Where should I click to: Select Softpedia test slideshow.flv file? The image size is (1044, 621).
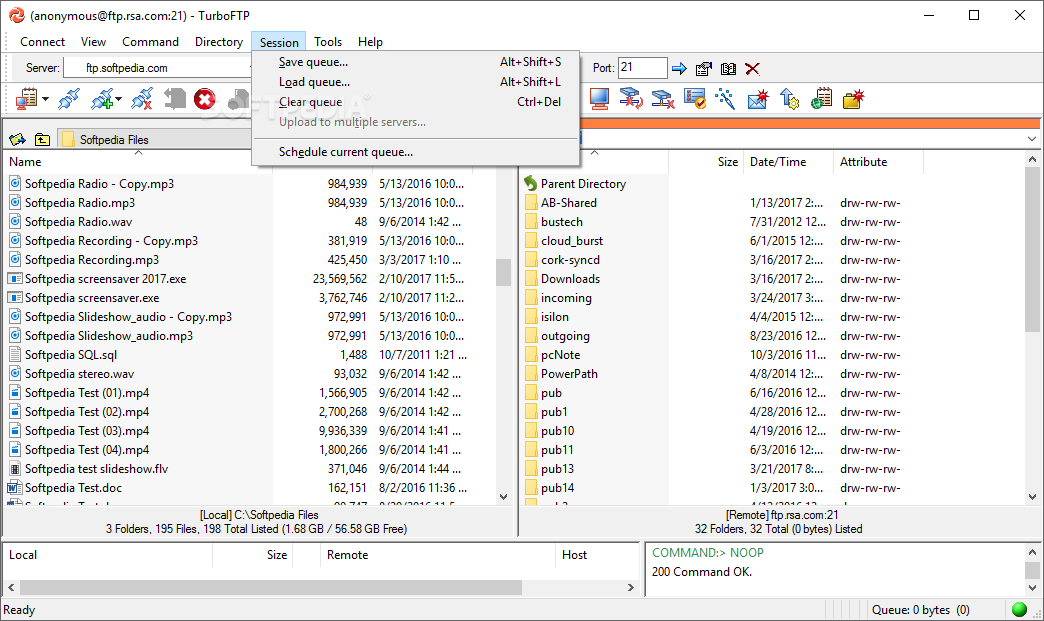97,469
